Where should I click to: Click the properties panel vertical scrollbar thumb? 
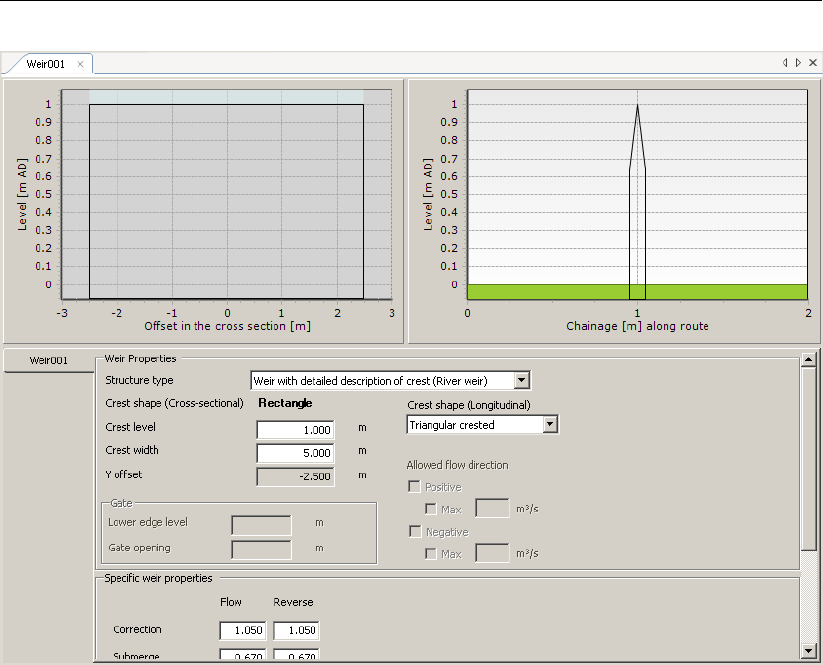click(x=809, y=460)
